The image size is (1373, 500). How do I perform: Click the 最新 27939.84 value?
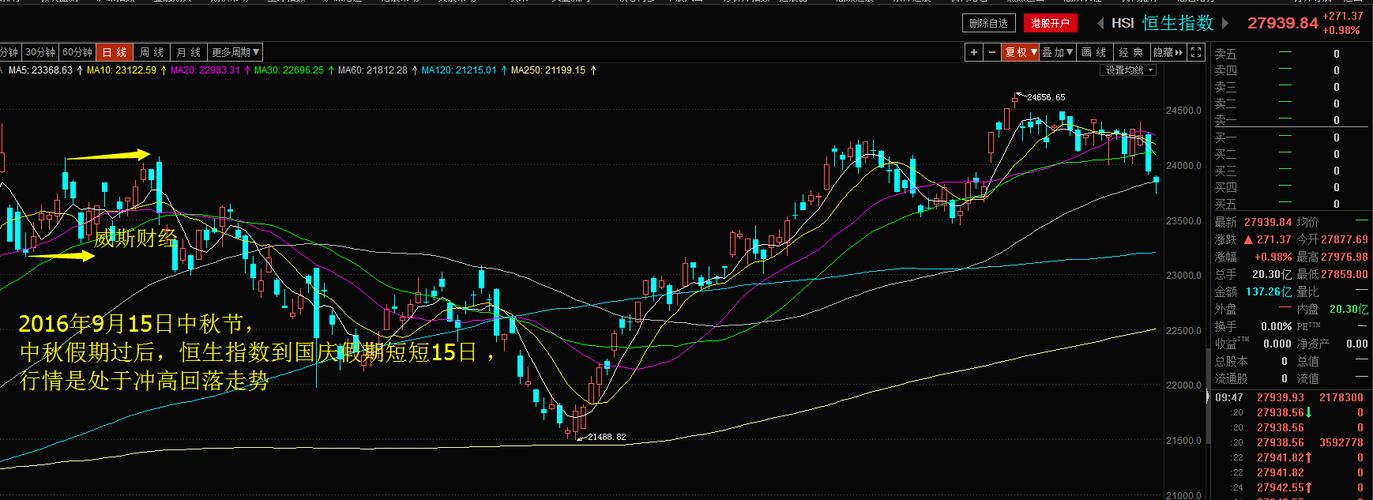(x=1266, y=222)
